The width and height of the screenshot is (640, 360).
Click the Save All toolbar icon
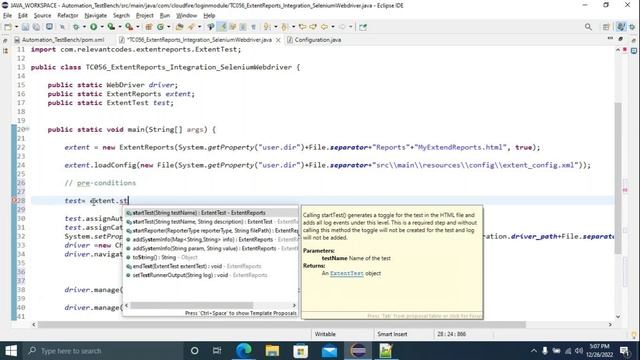click(x=36, y=27)
